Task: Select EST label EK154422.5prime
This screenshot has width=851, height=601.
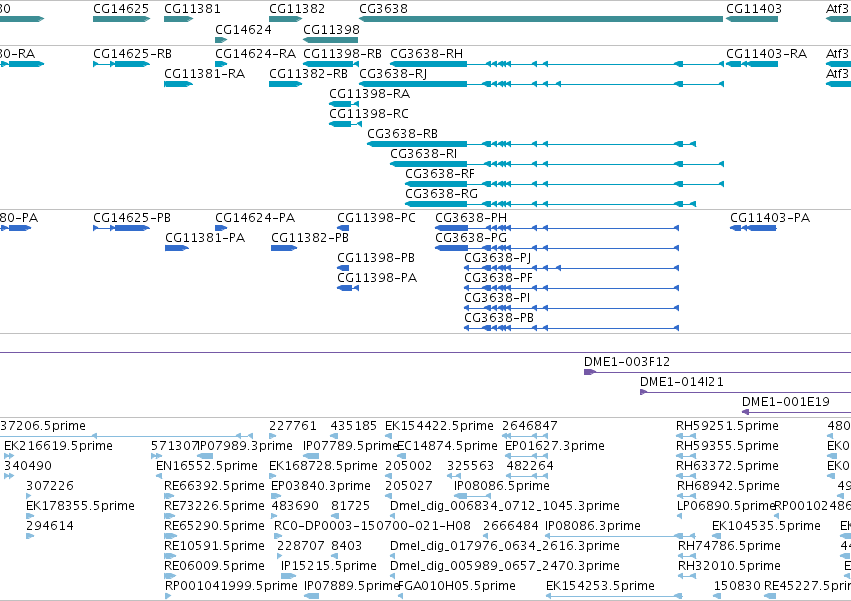Action: [x=439, y=426]
